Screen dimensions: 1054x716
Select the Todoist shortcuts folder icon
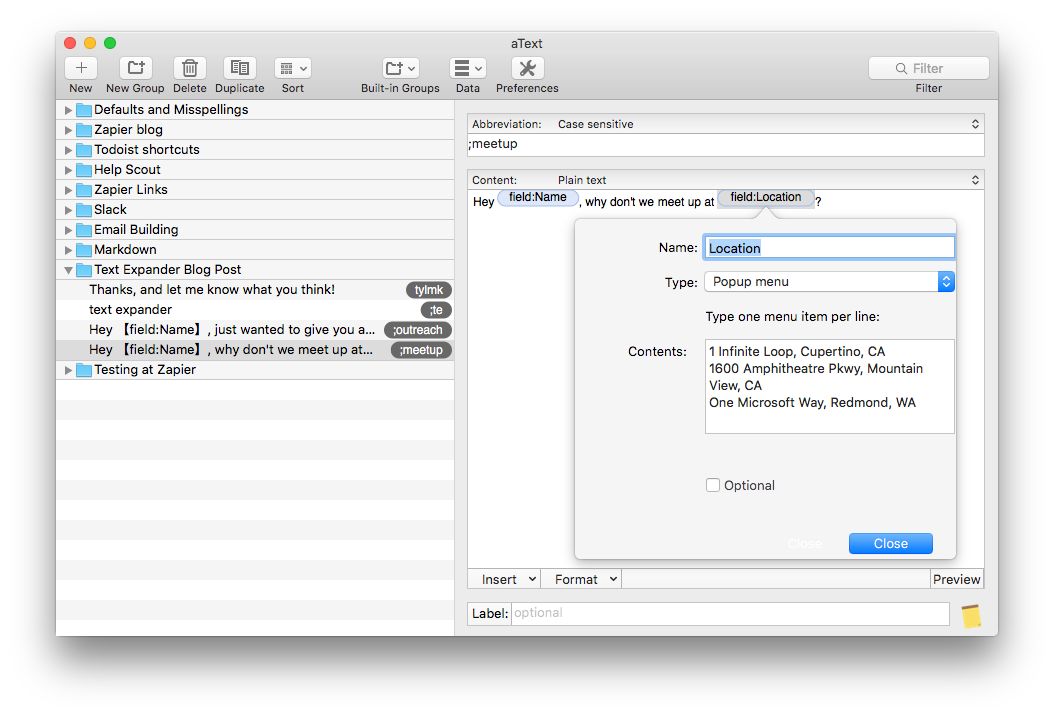click(84, 150)
